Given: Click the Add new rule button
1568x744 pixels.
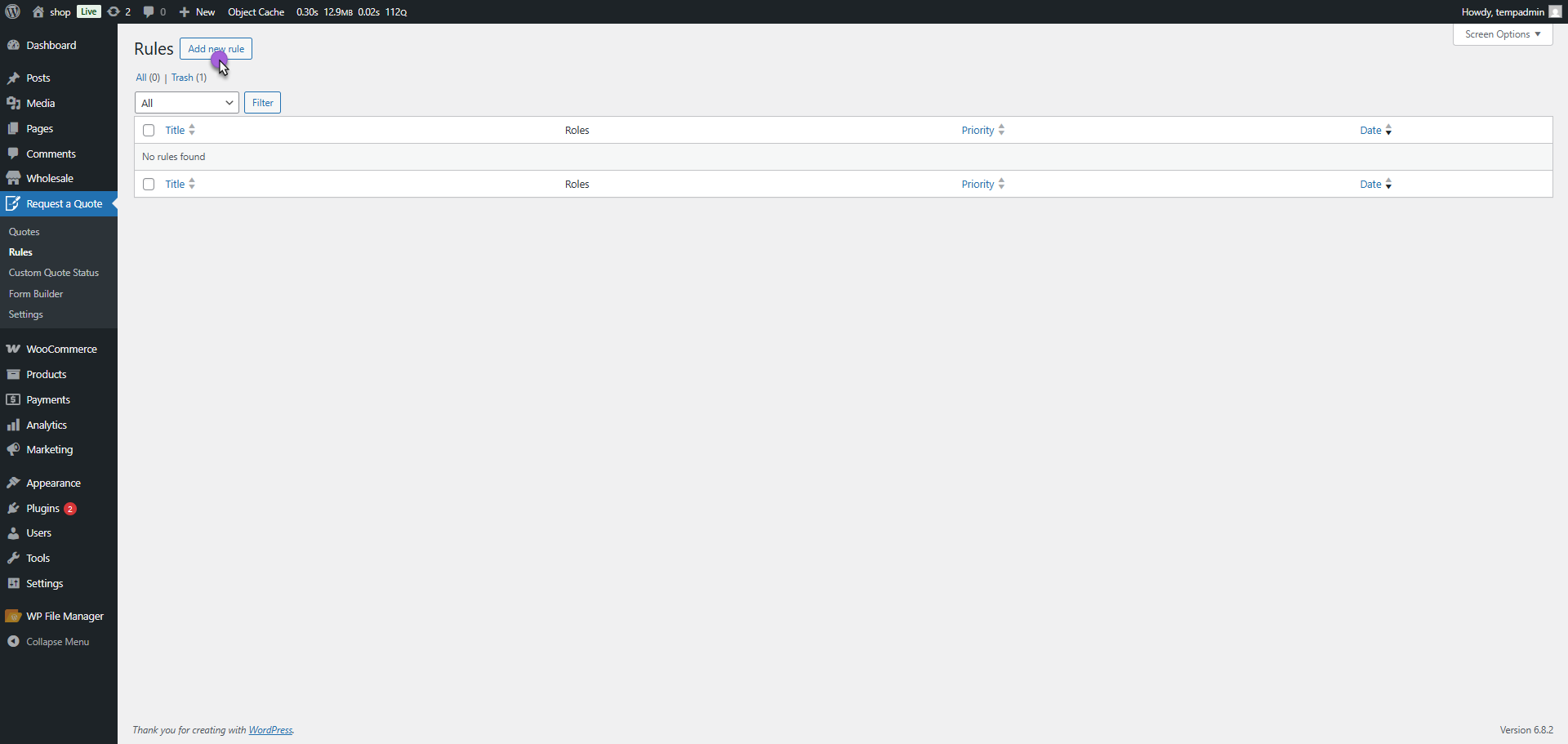Looking at the screenshot, I should point(216,49).
